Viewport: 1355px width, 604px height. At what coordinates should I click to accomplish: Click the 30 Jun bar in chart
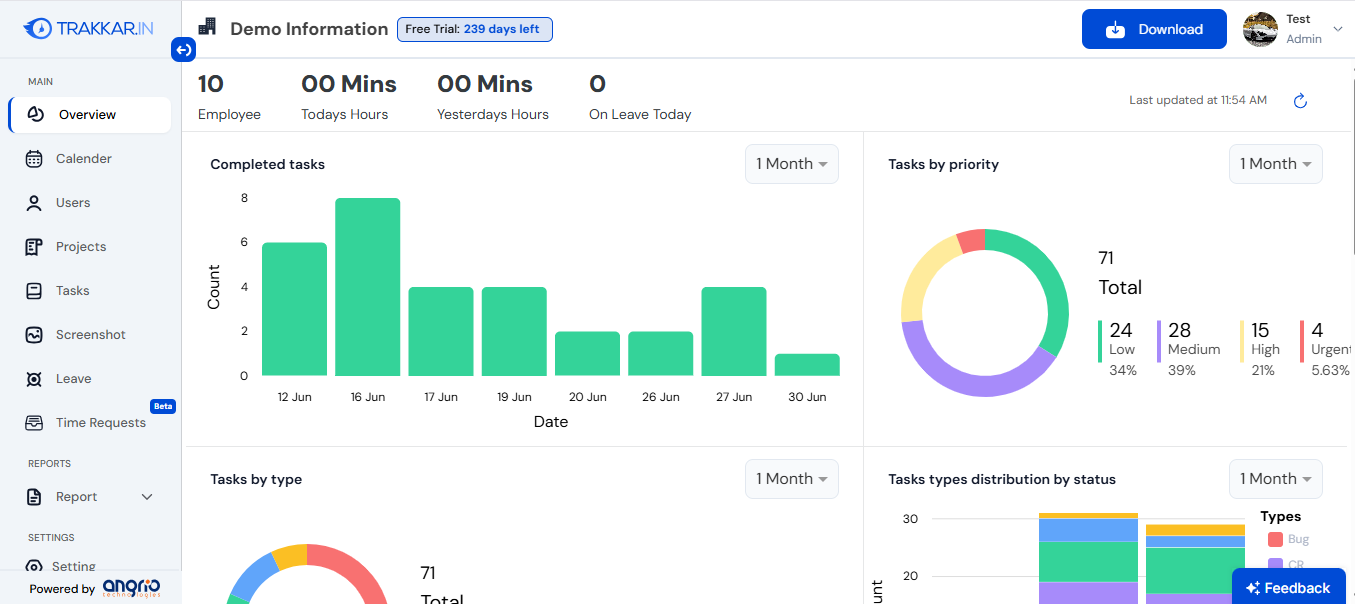[807, 365]
